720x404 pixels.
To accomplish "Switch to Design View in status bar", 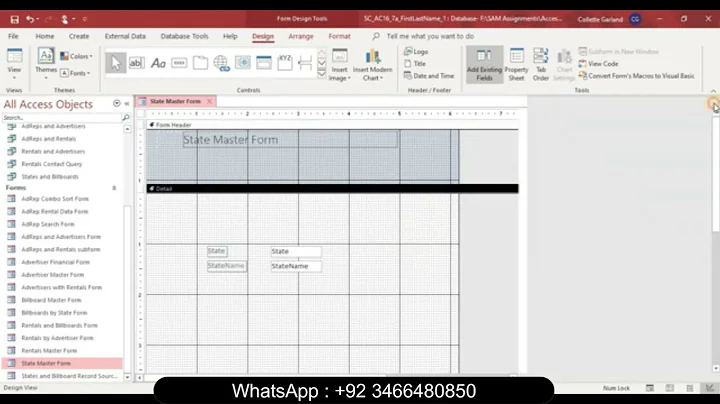I will click(x=710, y=388).
